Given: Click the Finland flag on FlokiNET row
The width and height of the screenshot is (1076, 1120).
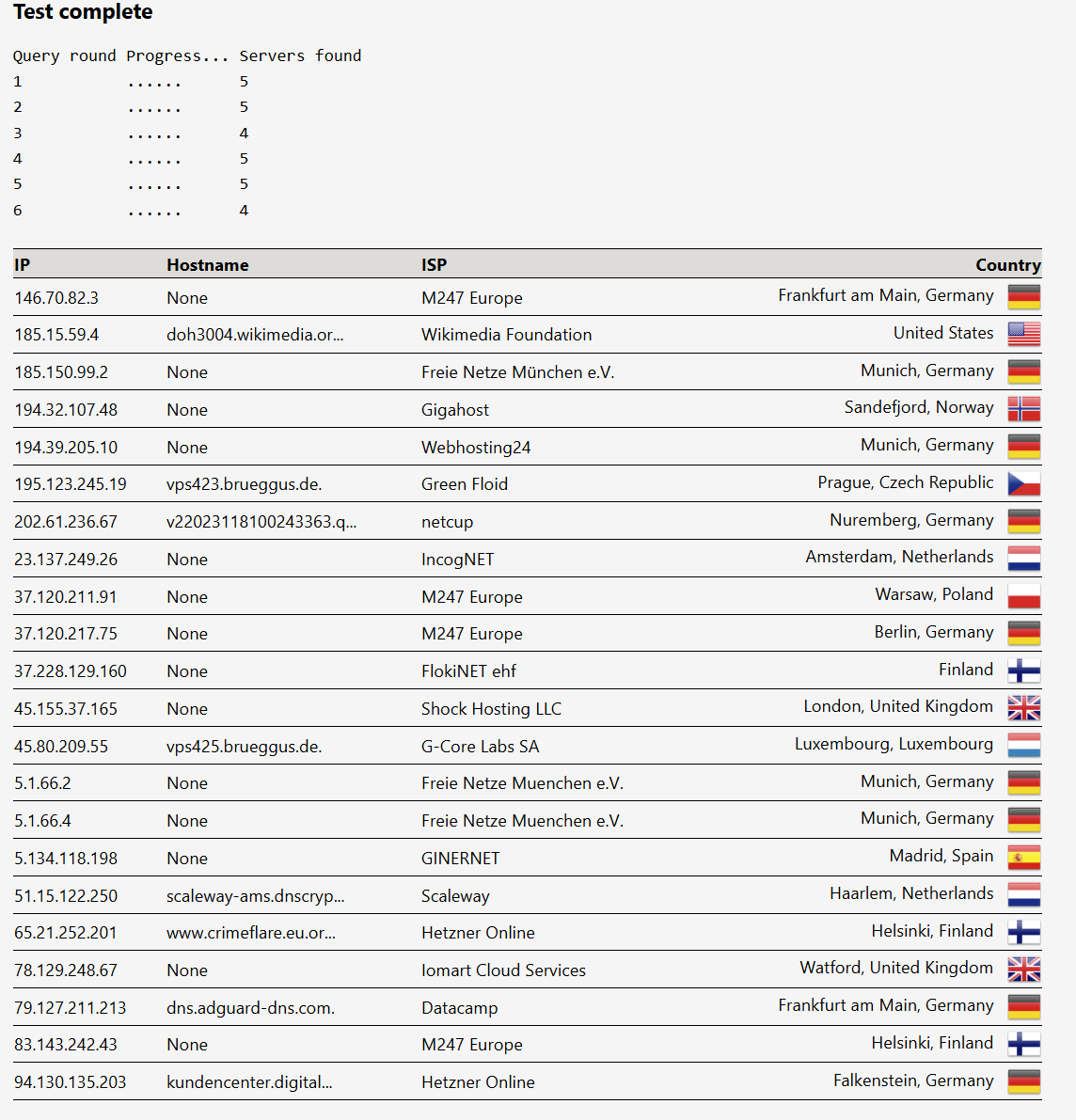Looking at the screenshot, I should (x=1023, y=670).
